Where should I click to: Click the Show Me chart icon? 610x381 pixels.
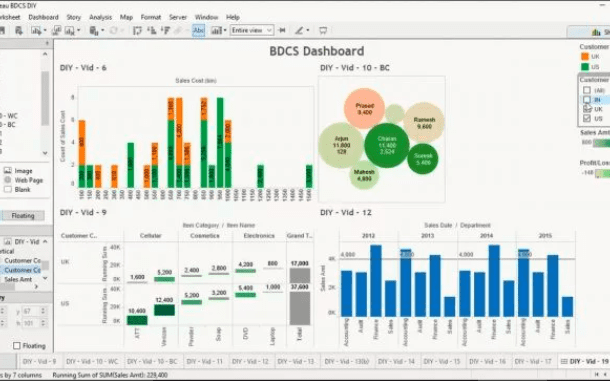596,32
